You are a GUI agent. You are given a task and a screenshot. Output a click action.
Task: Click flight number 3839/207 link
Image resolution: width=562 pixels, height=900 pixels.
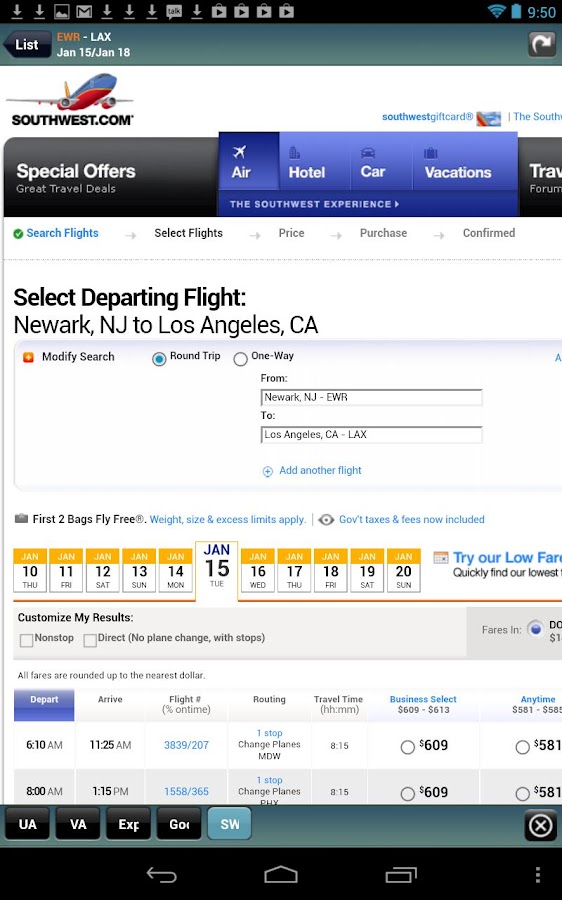pos(186,745)
